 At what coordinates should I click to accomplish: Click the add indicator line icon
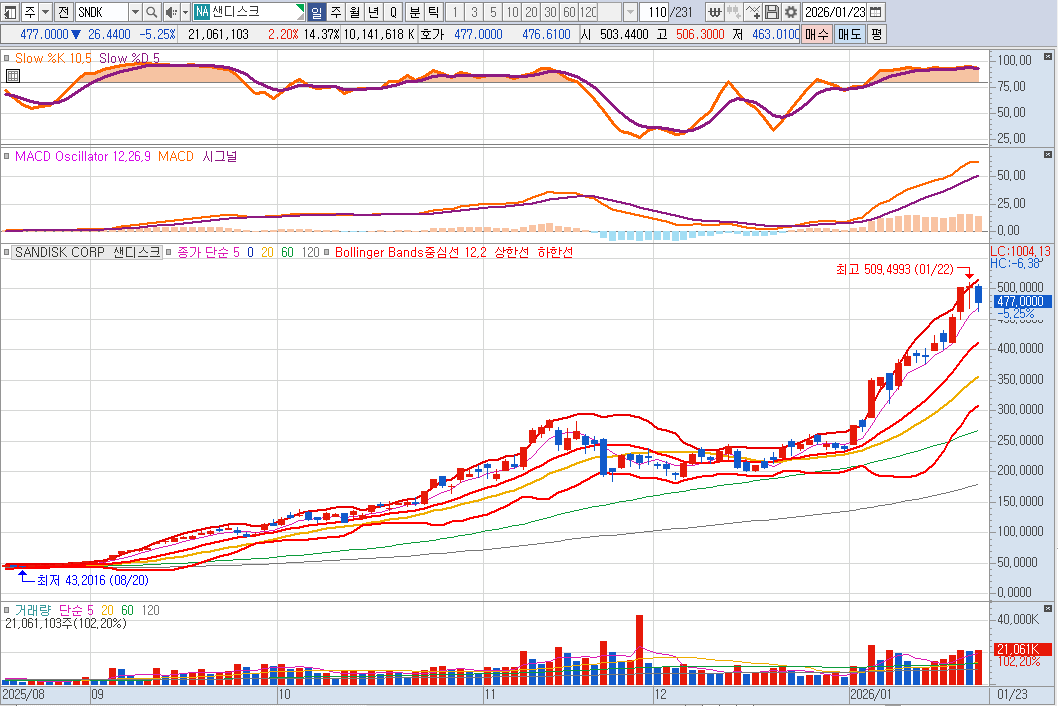(x=753, y=12)
